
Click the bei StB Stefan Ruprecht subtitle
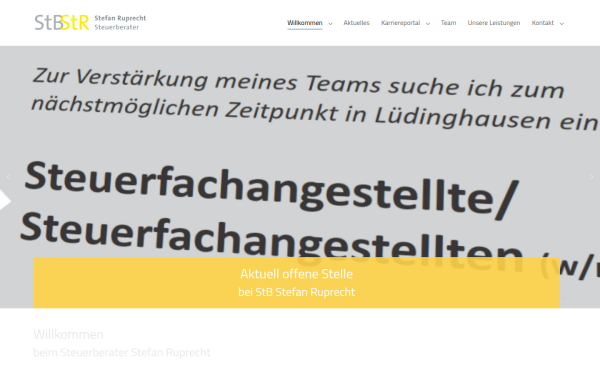click(x=297, y=292)
